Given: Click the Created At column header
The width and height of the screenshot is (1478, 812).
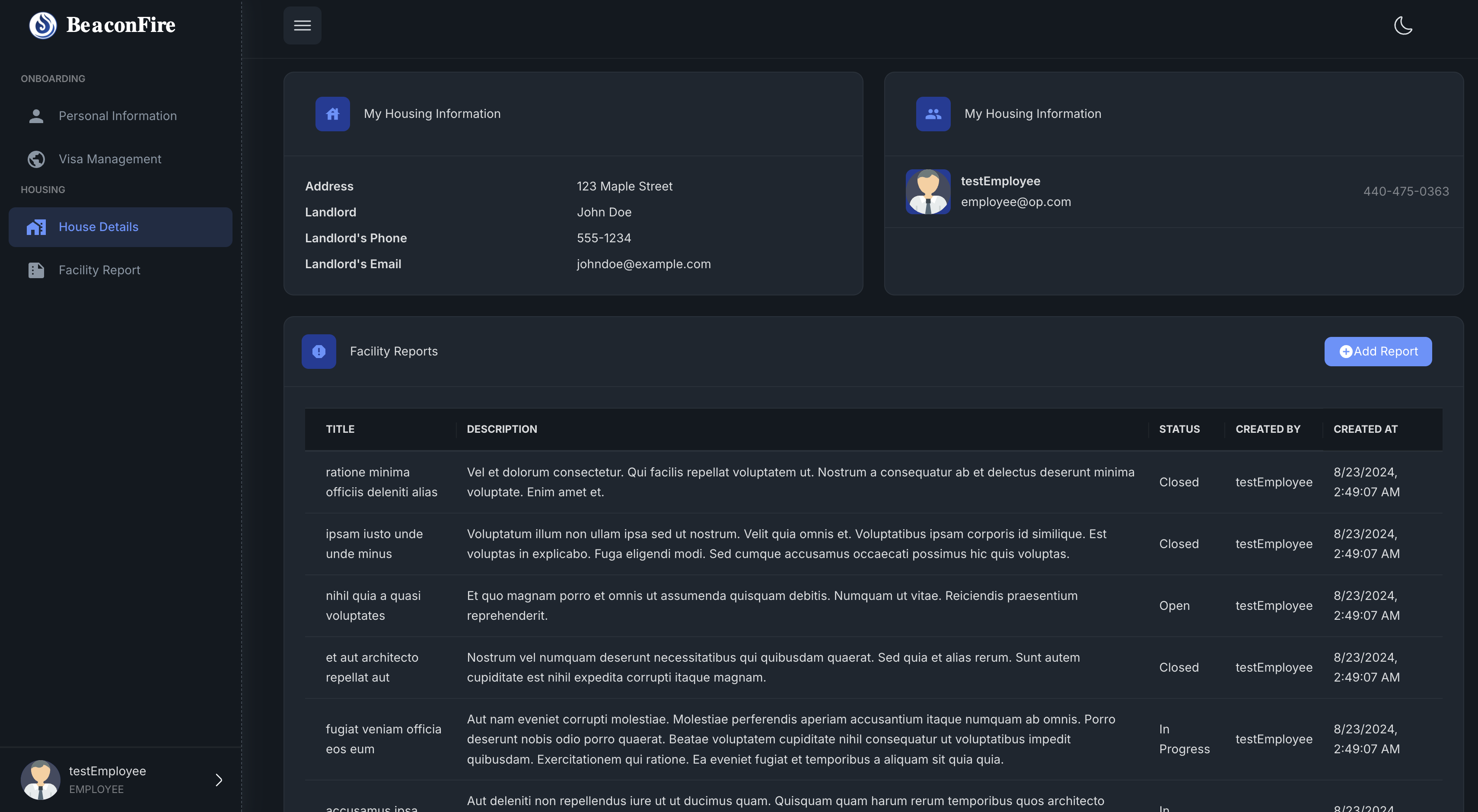Looking at the screenshot, I should click(x=1365, y=429).
